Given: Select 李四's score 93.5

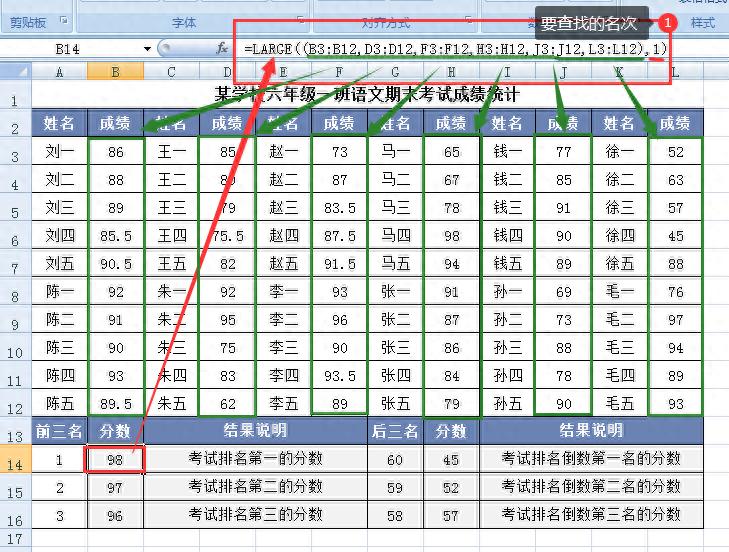Looking at the screenshot, I should coord(339,376).
